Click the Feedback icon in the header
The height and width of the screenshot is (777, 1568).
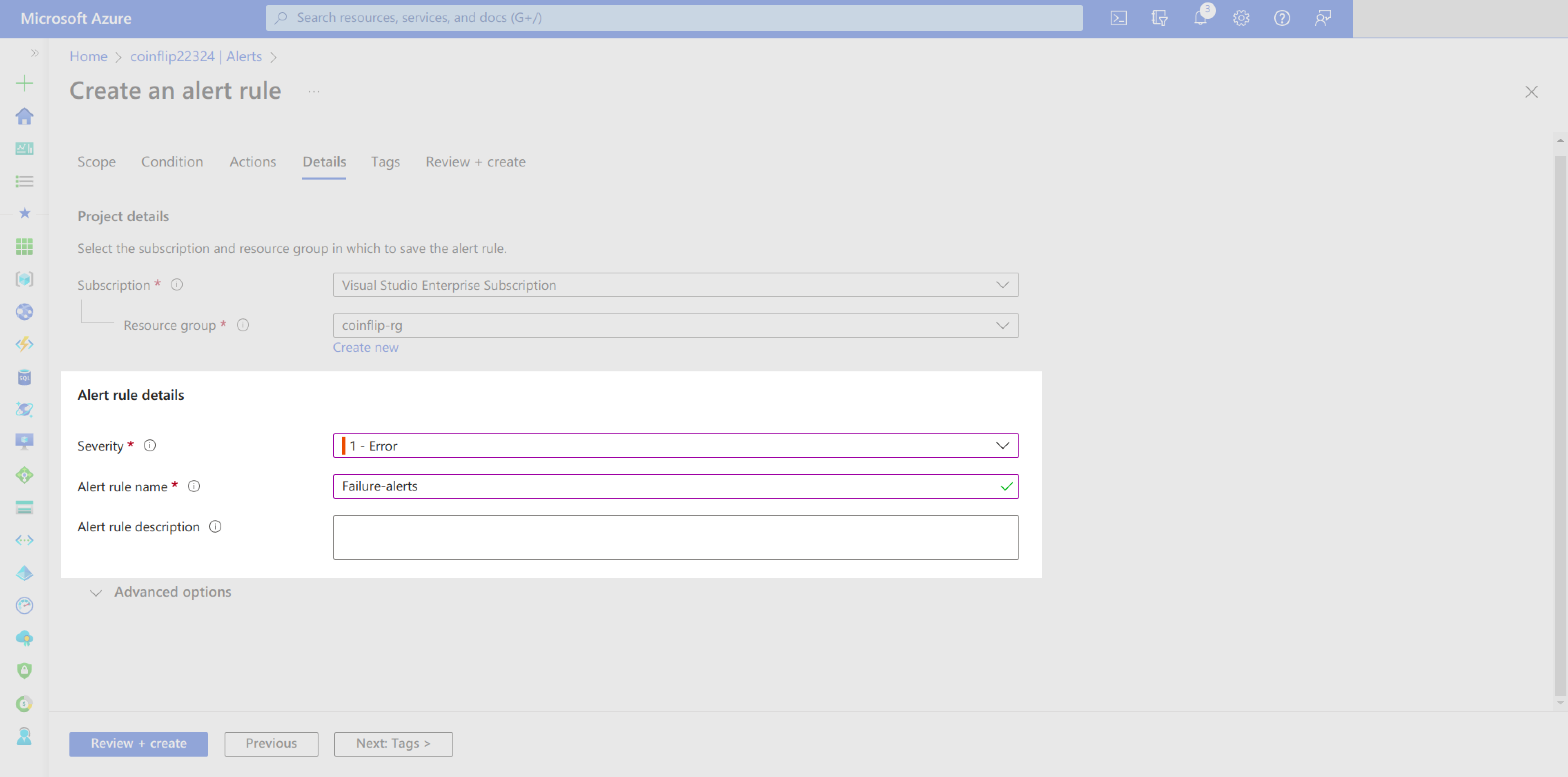point(1323,18)
